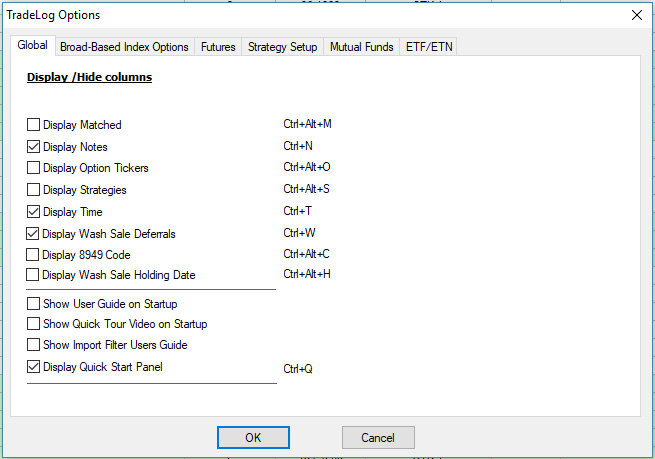This screenshot has width=655, height=459.
Task: Click the Ctrl+Alt+S shortcut text
Action: click(306, 189)
